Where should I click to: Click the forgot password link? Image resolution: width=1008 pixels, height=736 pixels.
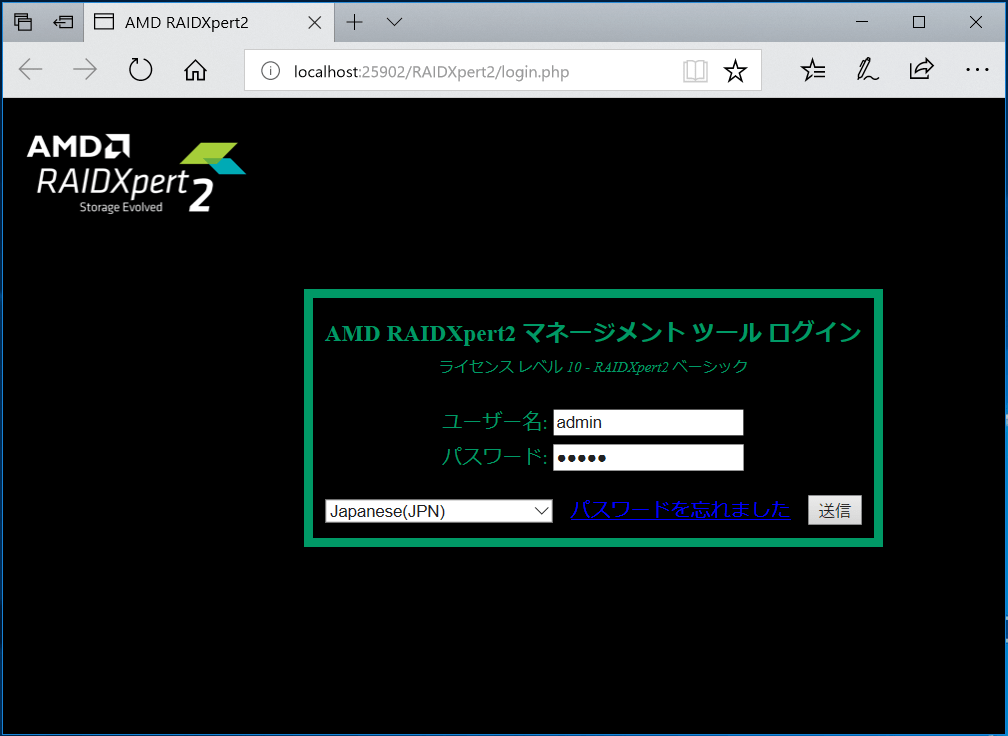(x=681, y=510)
